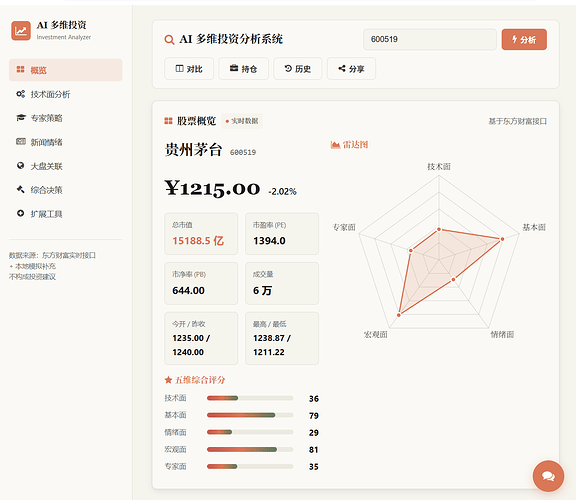Open the 持仓 portfolio button
This screenshot has height=500, width=576.
point(244,69)
